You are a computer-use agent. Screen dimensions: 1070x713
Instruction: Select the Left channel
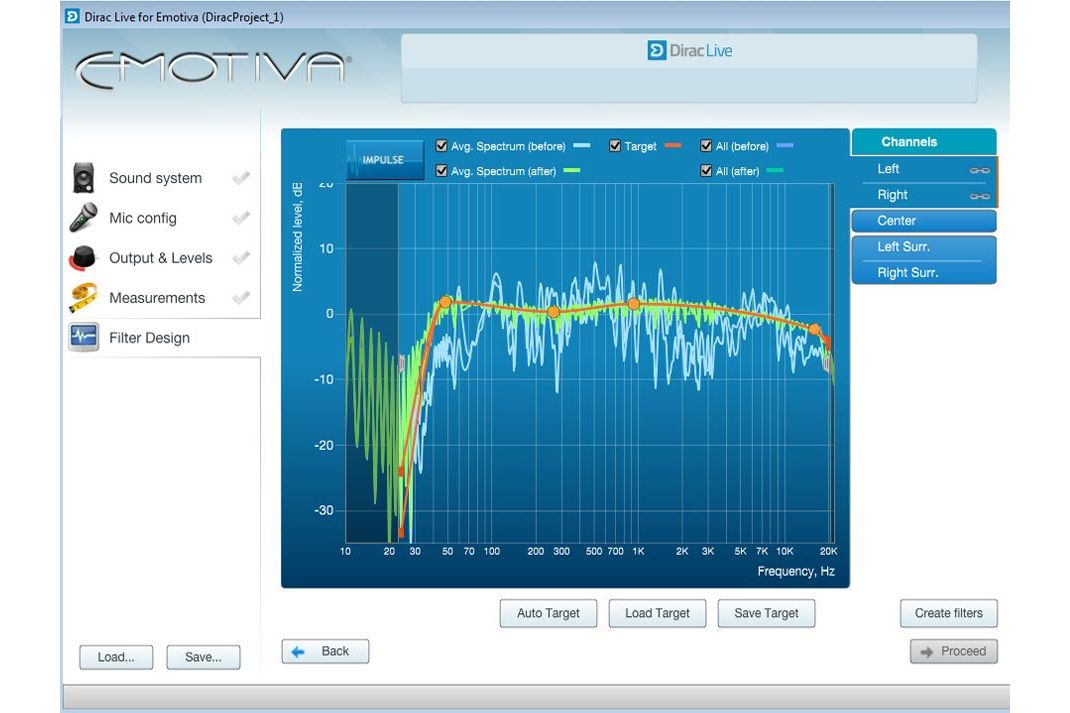924,169
